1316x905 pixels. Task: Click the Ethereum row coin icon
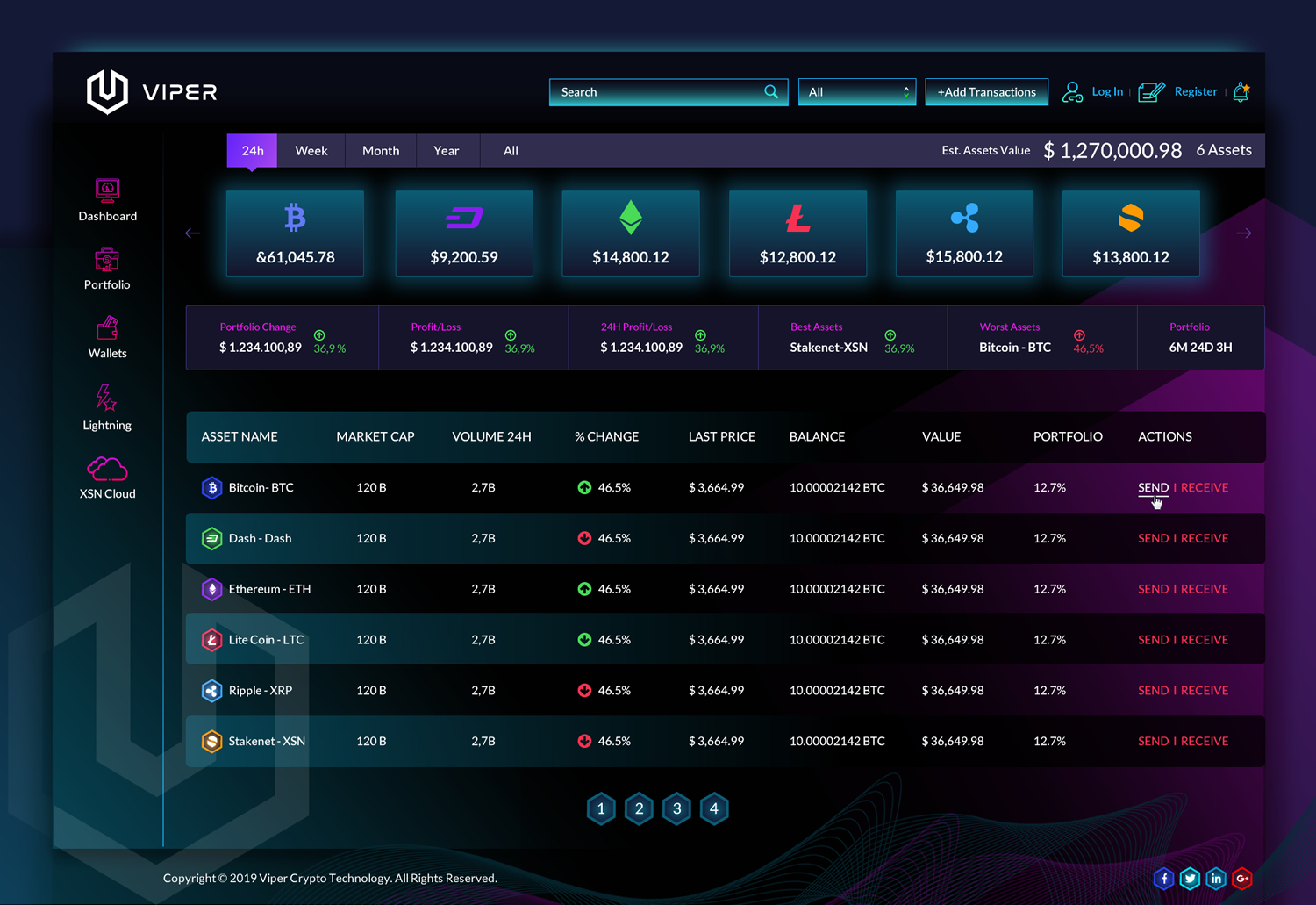click(x=211, y=589)
